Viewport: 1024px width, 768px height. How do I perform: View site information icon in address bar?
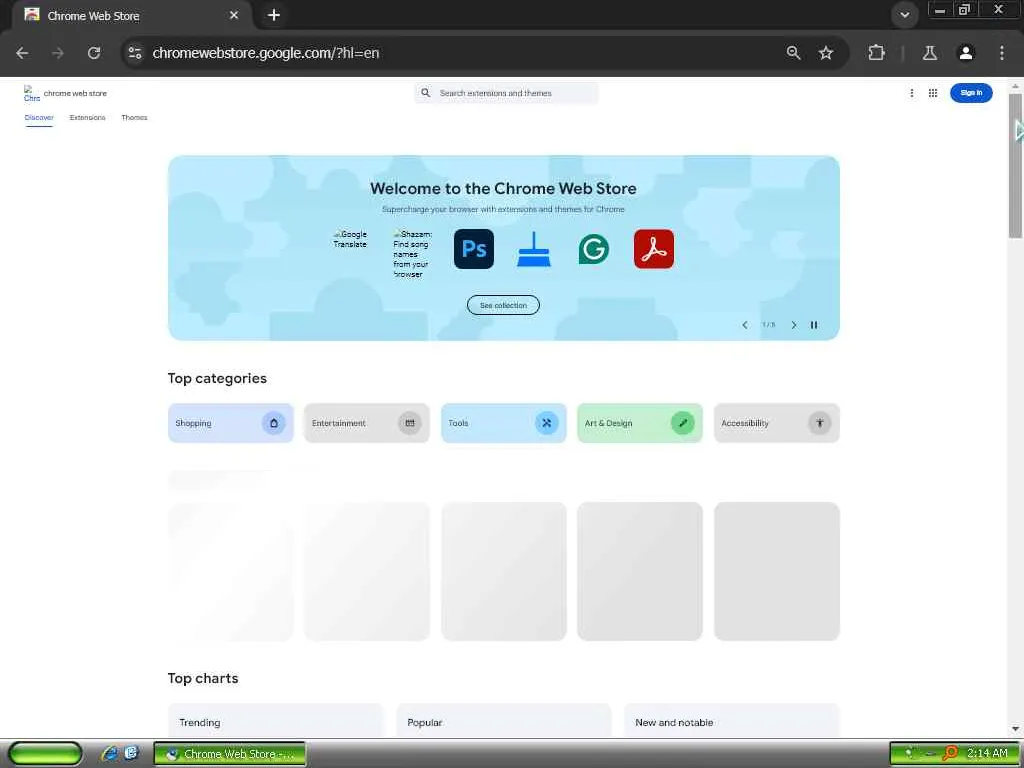pos(135,53)
